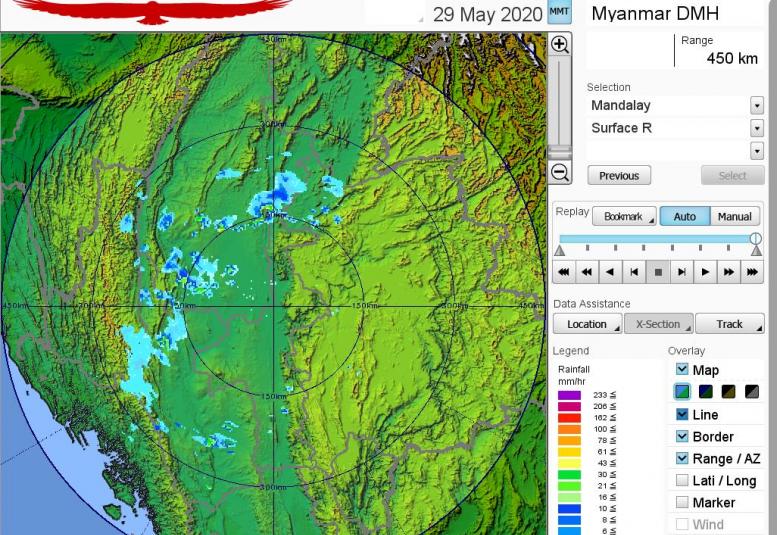Step one frame forward in replay
Image resolution: width=780 pixels, height=535 pixels.
682,271
